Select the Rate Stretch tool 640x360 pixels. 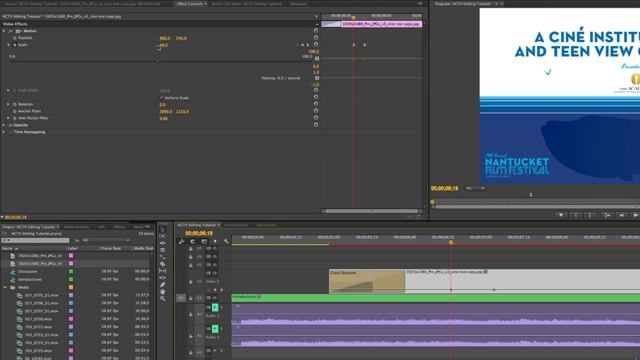point(163,257)
